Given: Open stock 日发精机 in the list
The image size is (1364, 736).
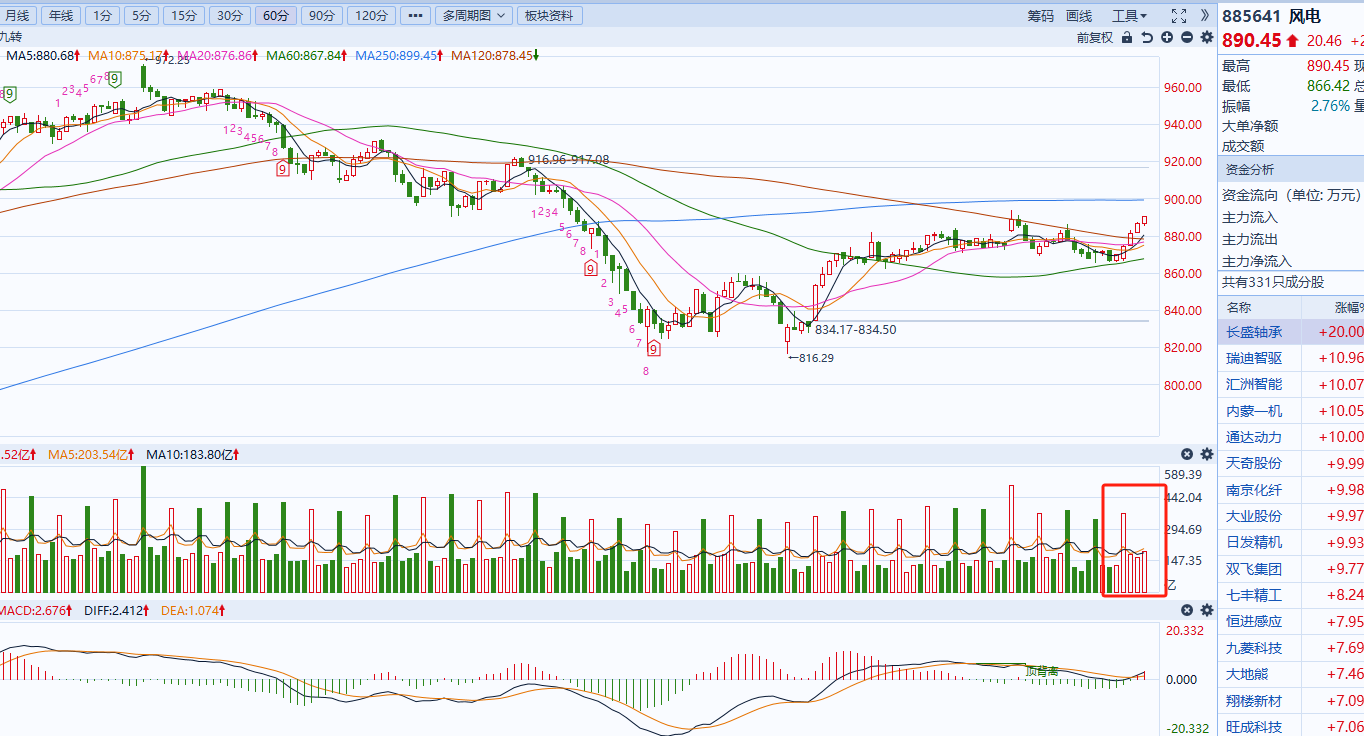Looking at the screenshot, I should (1254, 542).
